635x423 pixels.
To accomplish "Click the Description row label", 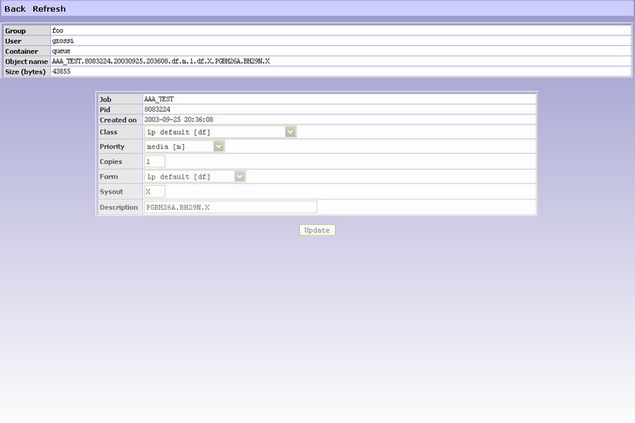I will (120, 207).
